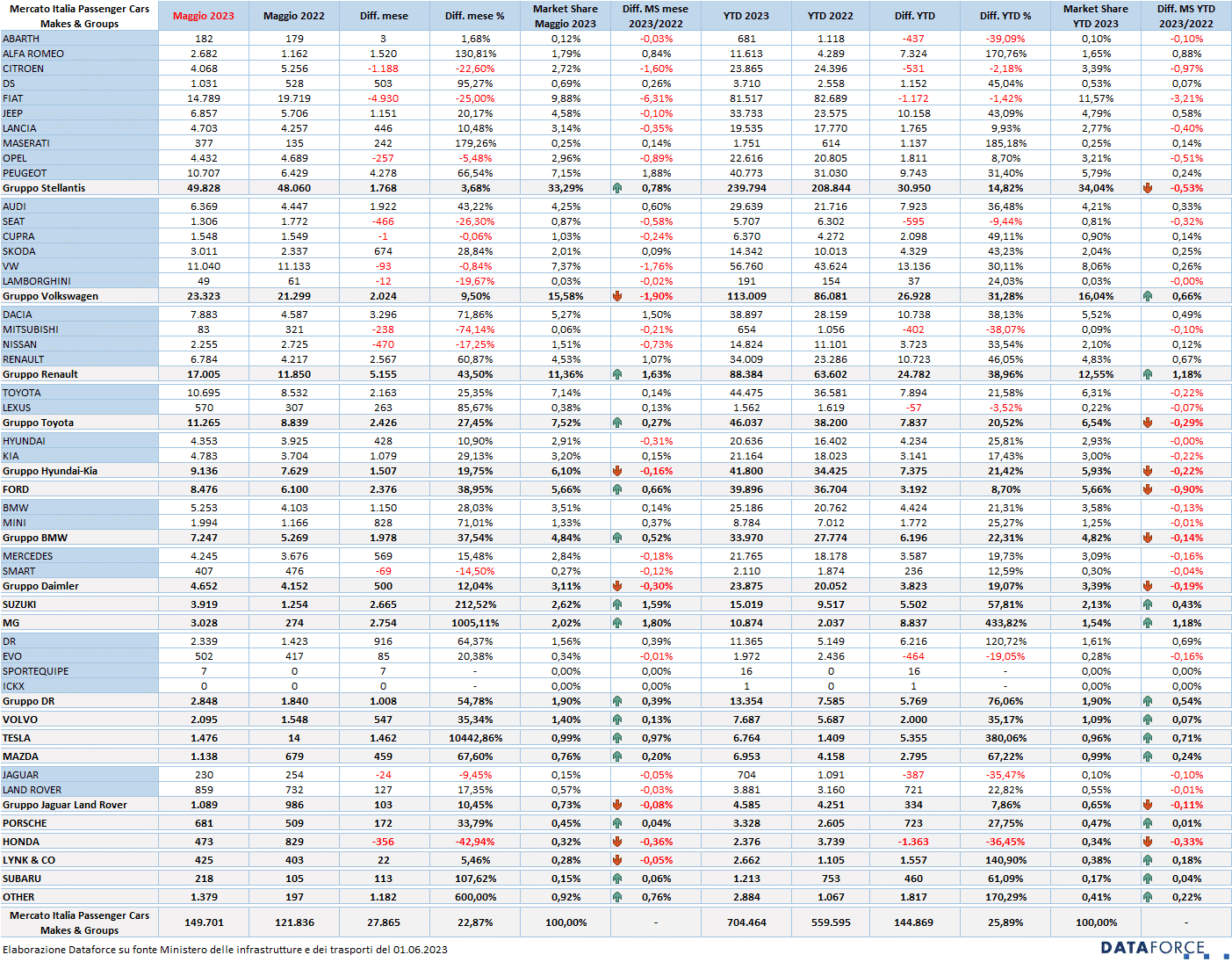Click the YTD 2023 column header

point(746,16)
